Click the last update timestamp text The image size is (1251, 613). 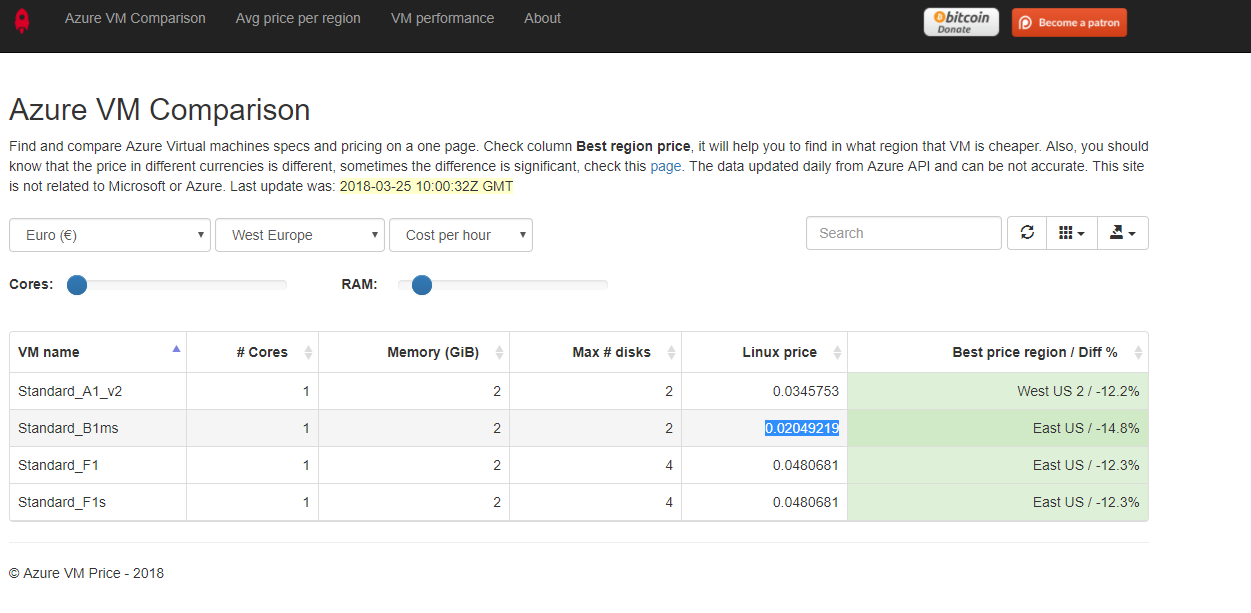point(426,186)
